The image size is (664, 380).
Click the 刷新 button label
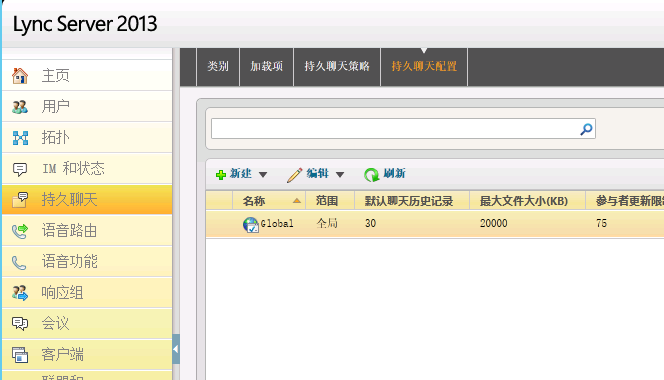394,174
